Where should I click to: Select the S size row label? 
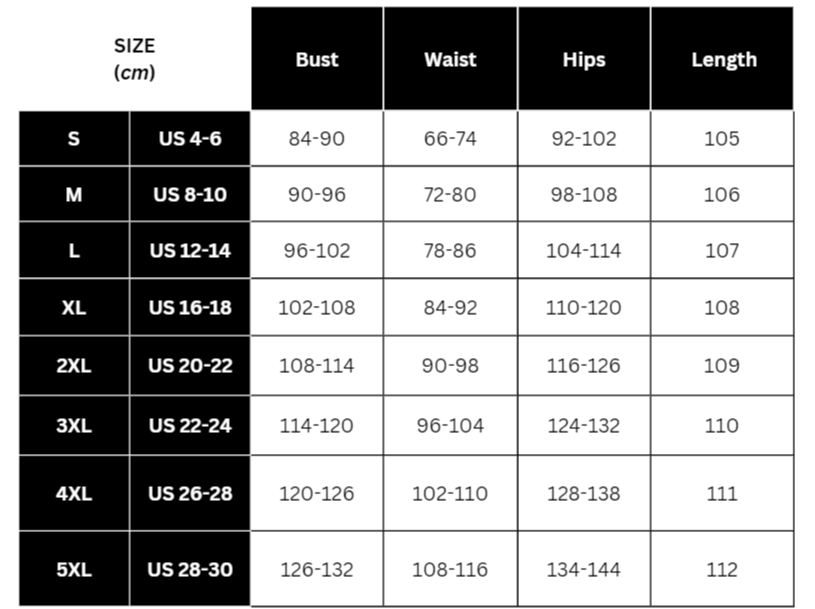click(x=74, y=139)
